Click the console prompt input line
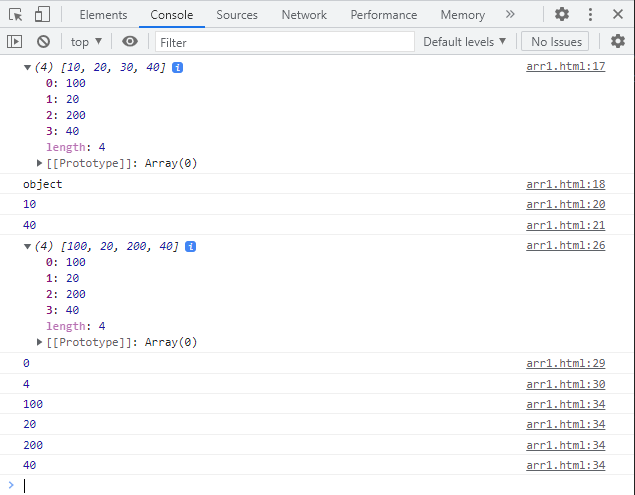 point(324,485)
